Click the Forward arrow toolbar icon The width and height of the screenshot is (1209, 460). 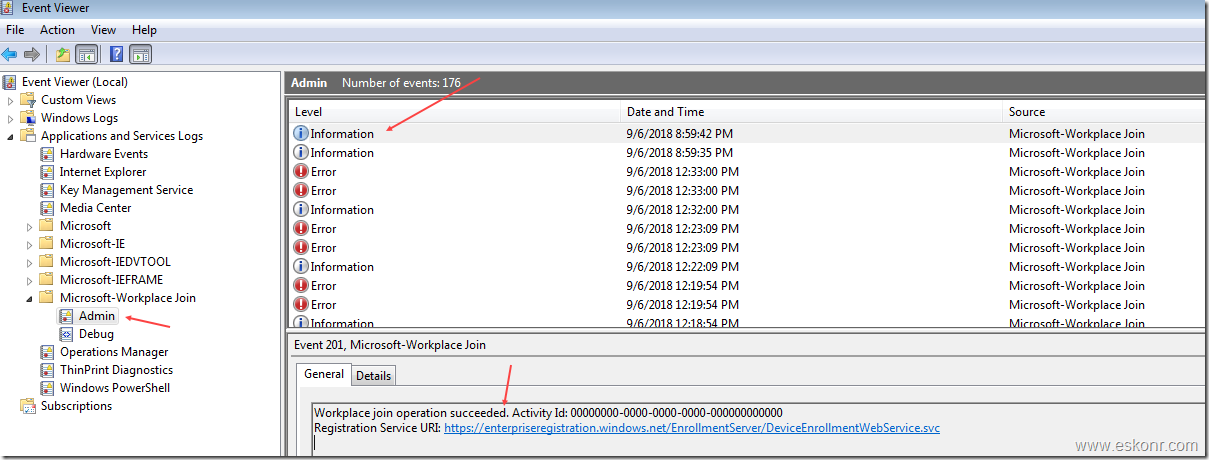coord(32,54)
